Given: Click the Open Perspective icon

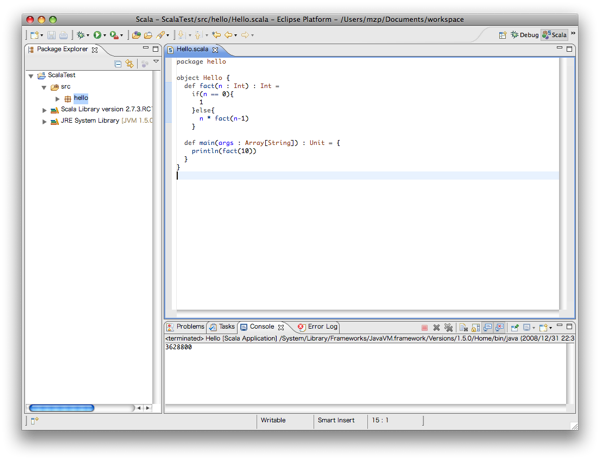Looking at the screenshot, I should point(502,35).
